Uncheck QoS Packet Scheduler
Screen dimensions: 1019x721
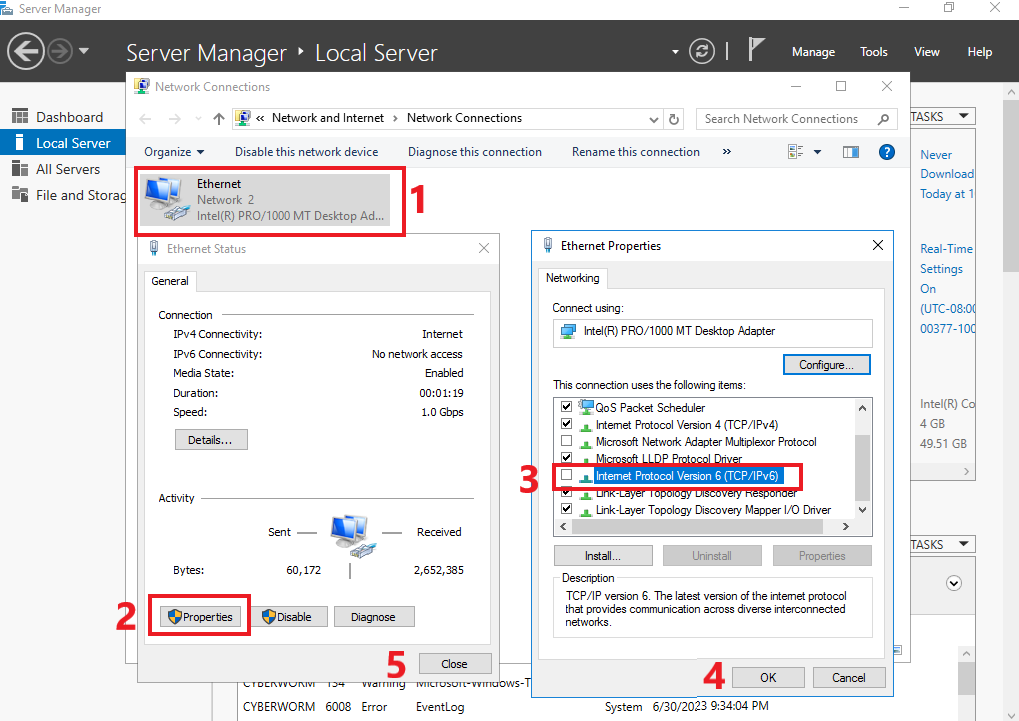(x=567, y=408)
